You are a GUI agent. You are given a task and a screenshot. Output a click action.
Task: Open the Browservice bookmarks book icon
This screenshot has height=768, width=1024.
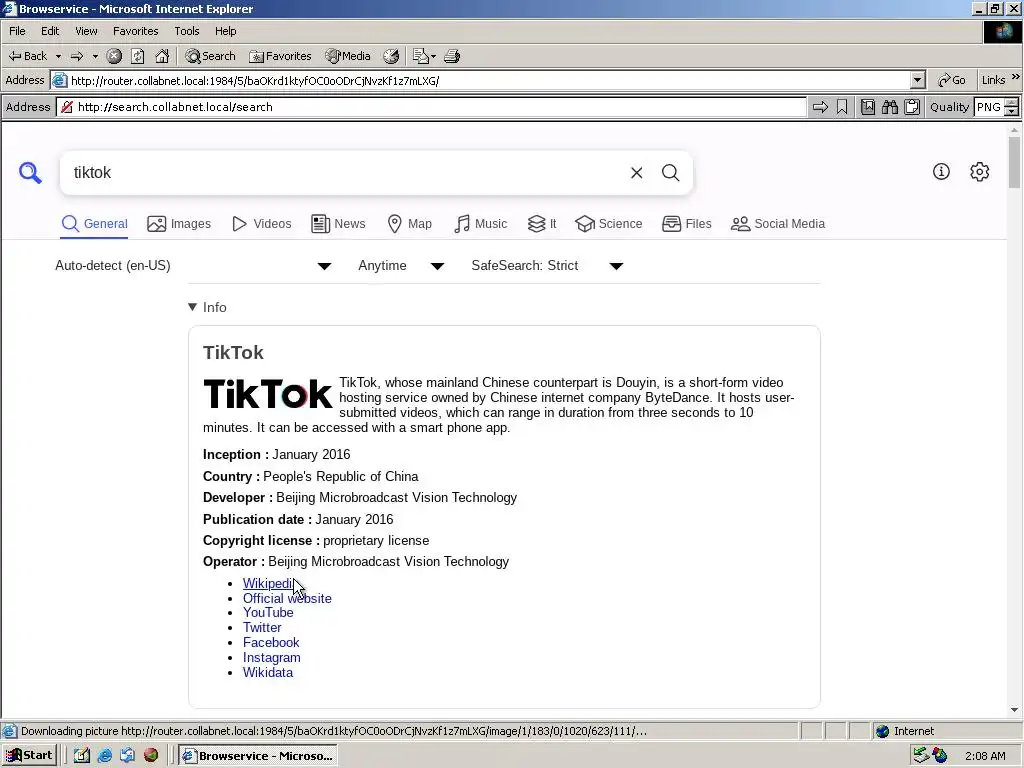click(x=868, y=107)
